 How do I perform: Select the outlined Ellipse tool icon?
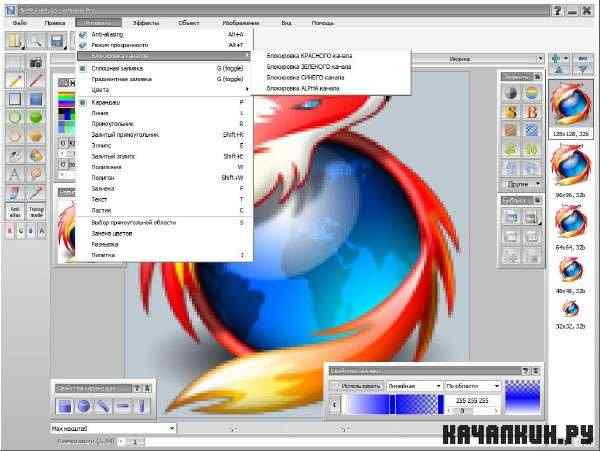tap(15, 118)
